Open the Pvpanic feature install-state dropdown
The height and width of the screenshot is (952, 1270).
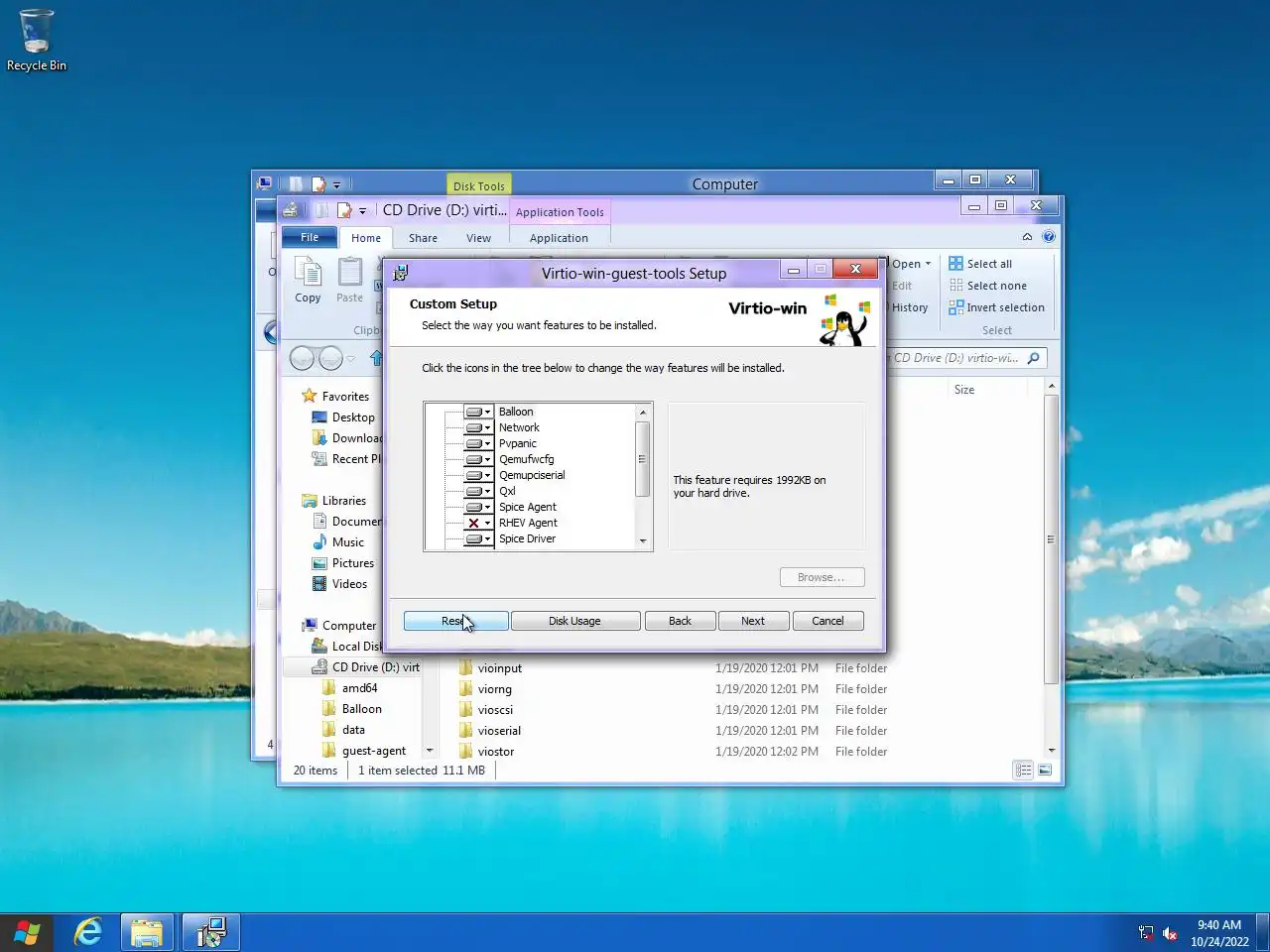(478, 443)
